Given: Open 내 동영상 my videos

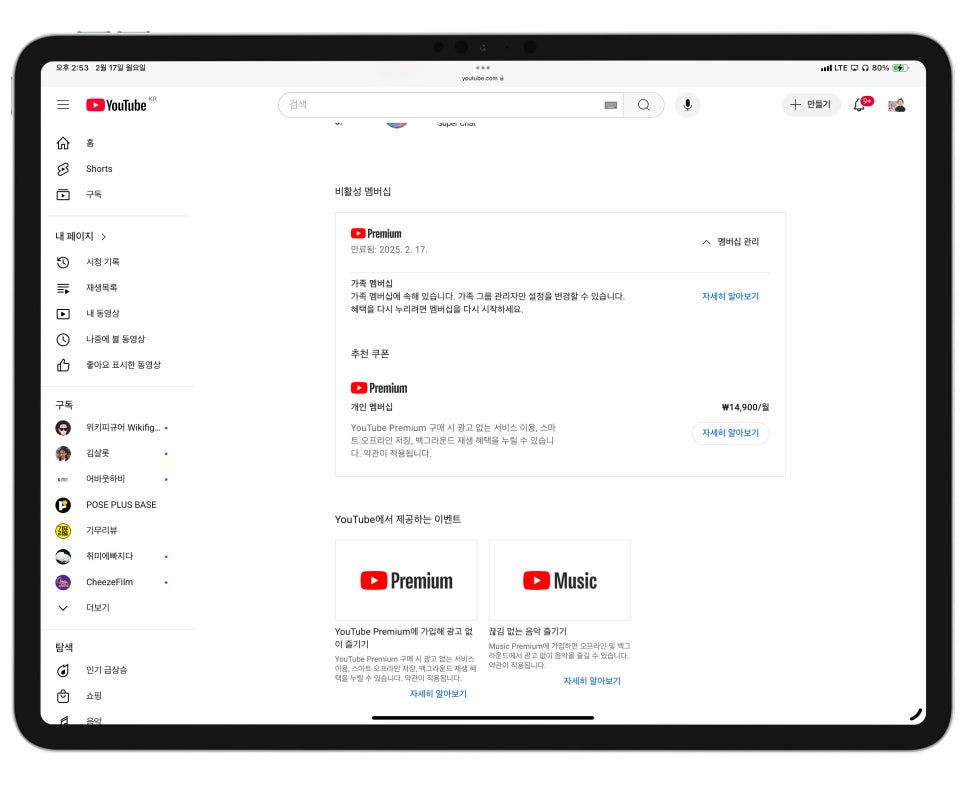Looking at the screenshot, I should point(103,314).
